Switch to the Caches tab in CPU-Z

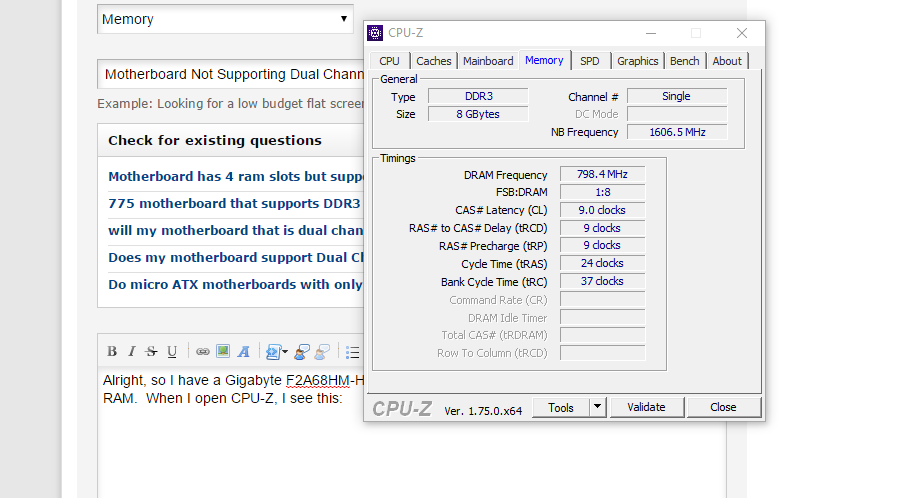433,61
